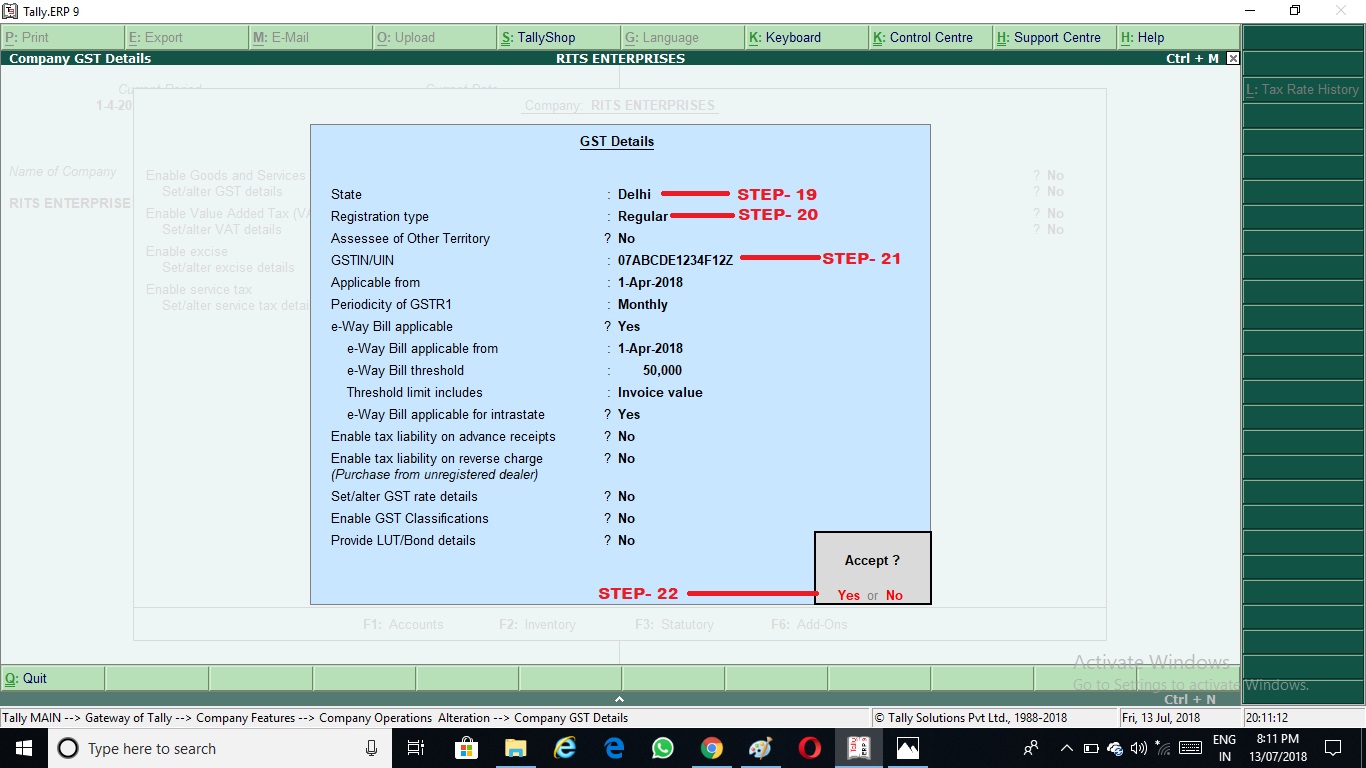
Task: Click the Tally Solutions copyright text
Action: click(970, 717)
